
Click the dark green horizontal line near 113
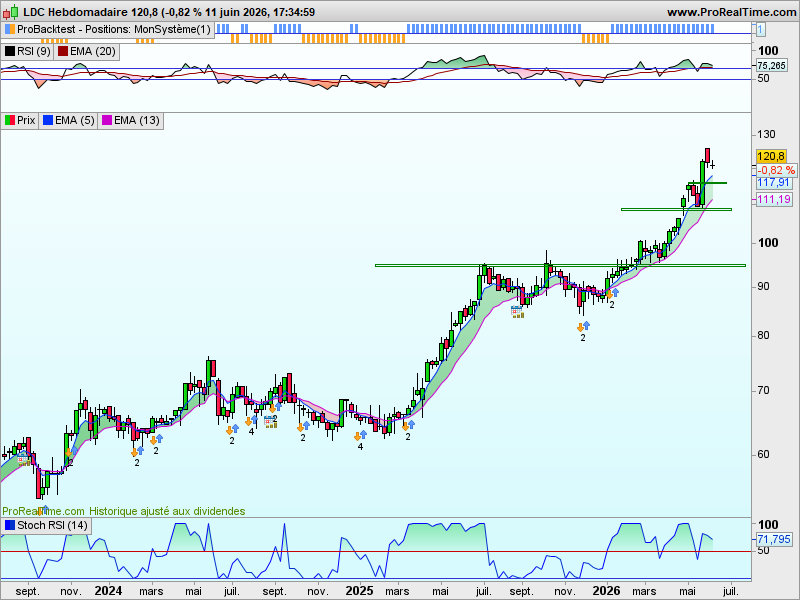(x=707, y=183)
